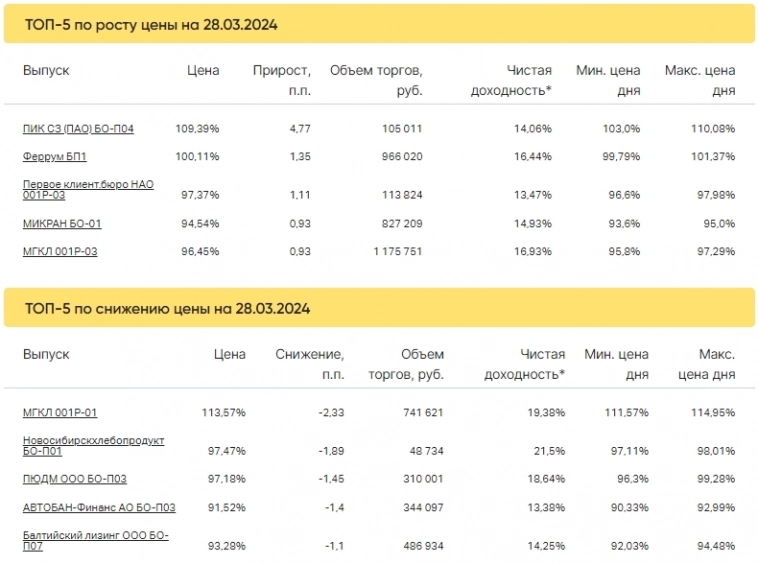This screenshot has height=564, width=758.
Task: Open the ПИК СЗ (ПАО) БО-П04 bond link
Action: [78, 129]
